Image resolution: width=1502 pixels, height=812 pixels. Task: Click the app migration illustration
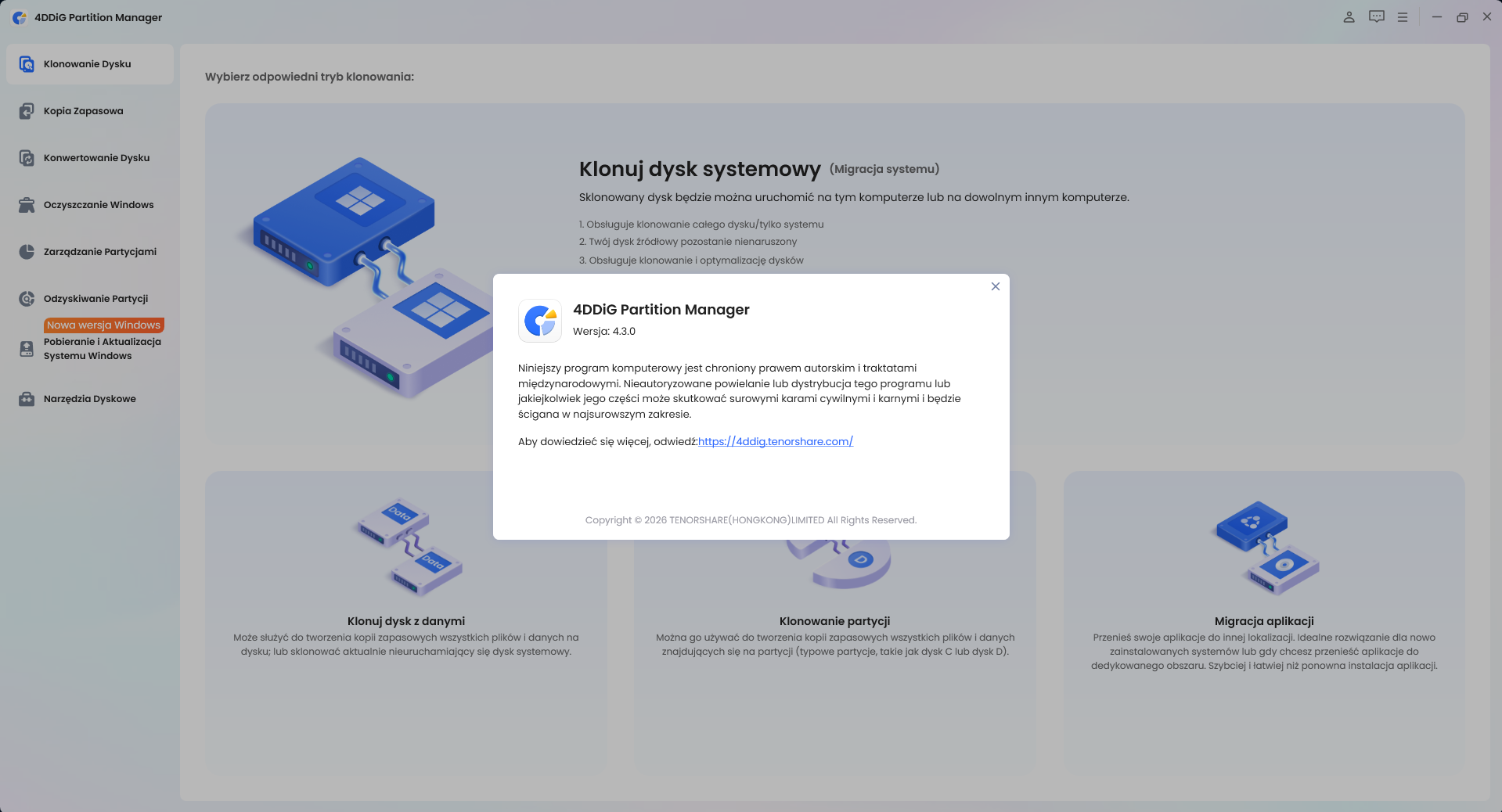click(x=1265, y=548)
